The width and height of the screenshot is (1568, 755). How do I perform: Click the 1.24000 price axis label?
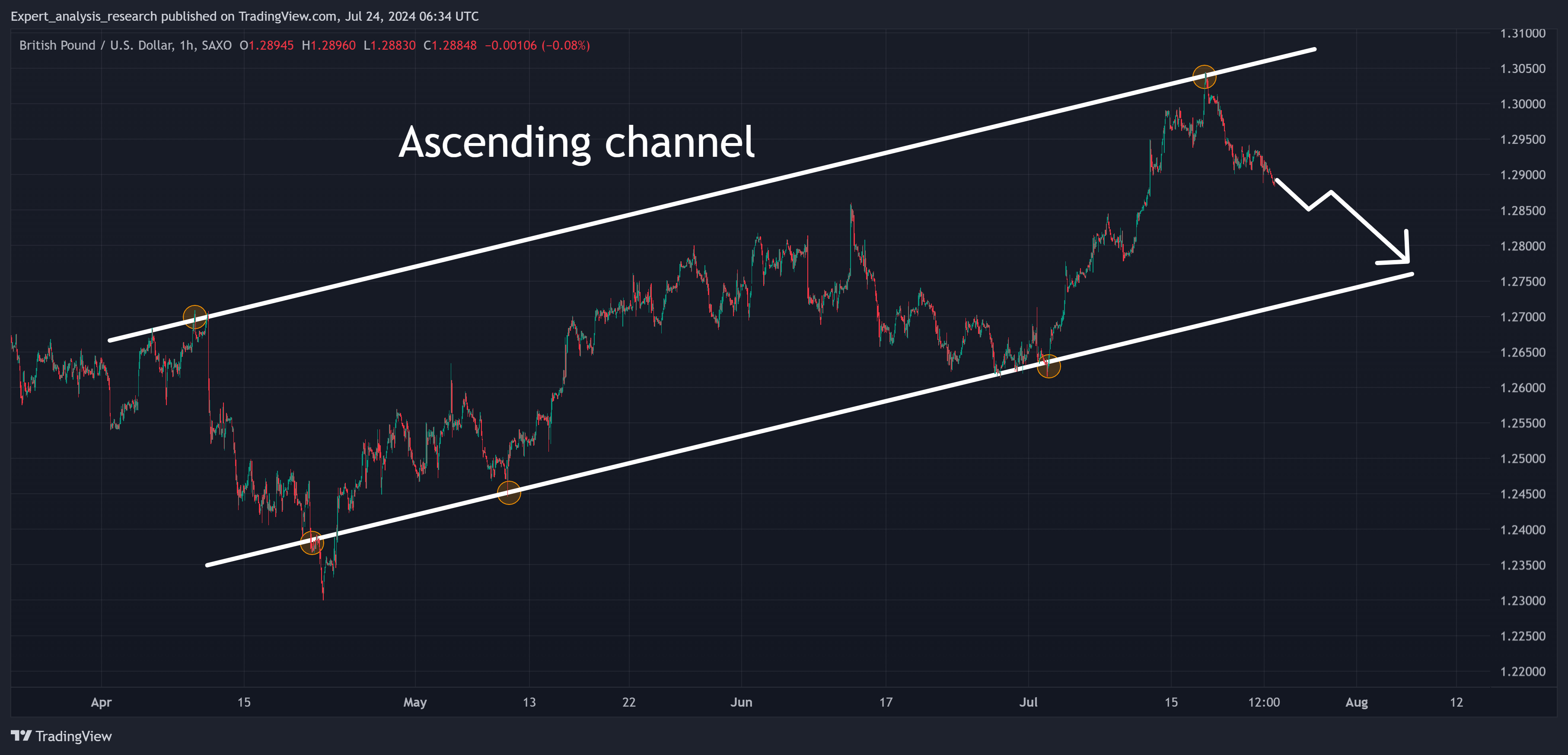(1522, 529)
